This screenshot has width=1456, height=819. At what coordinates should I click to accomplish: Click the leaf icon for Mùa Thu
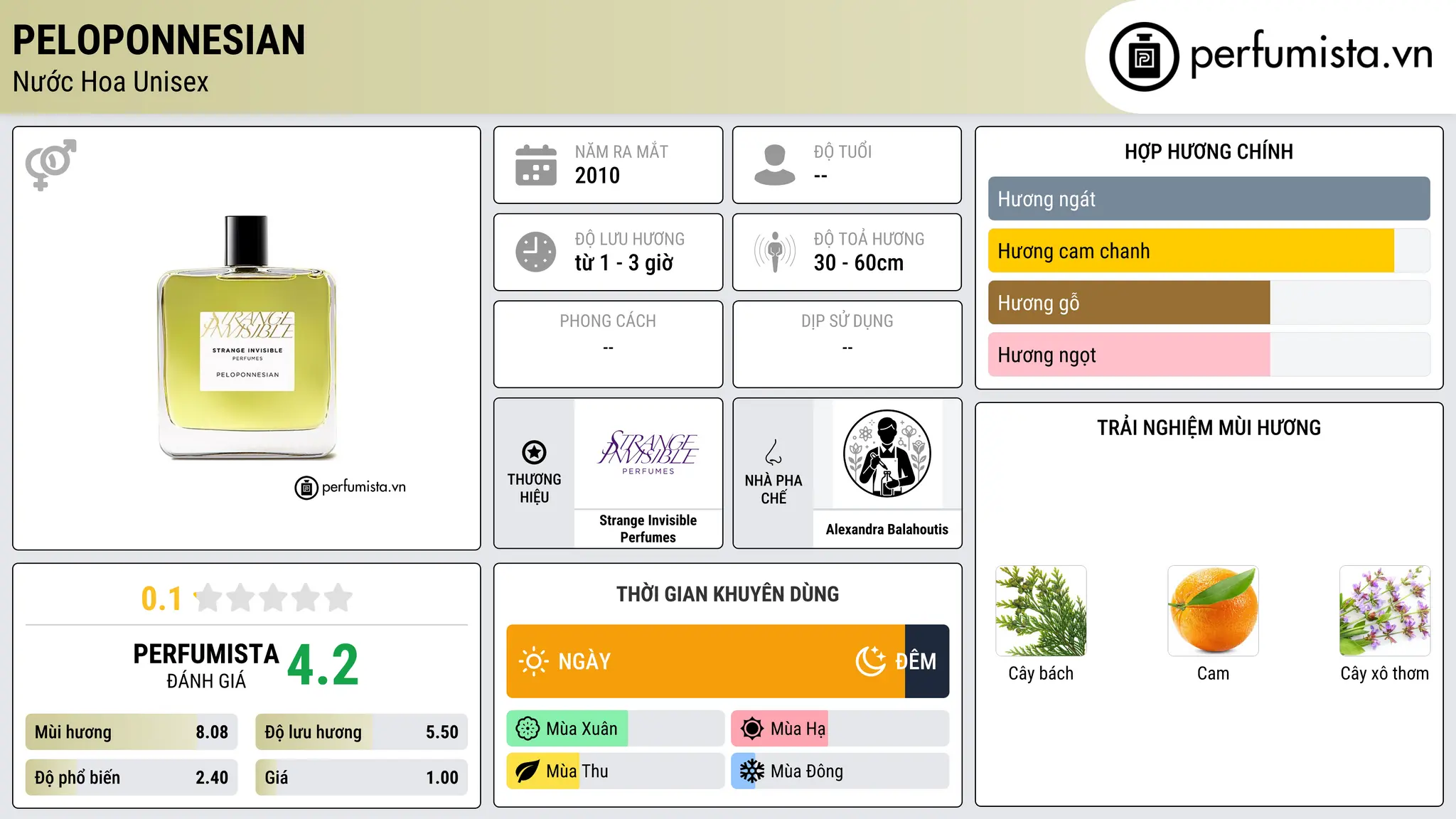pyautogui.click(x=528, y=771)
